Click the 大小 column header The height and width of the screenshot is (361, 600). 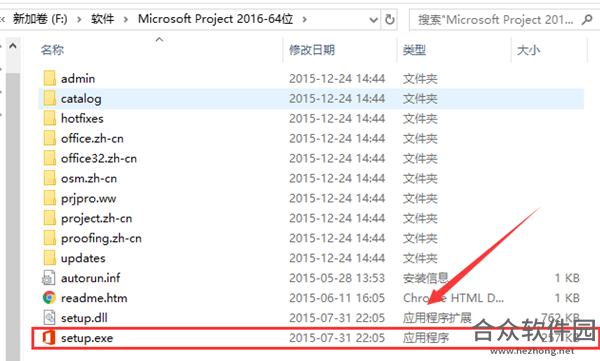point(528,50)
